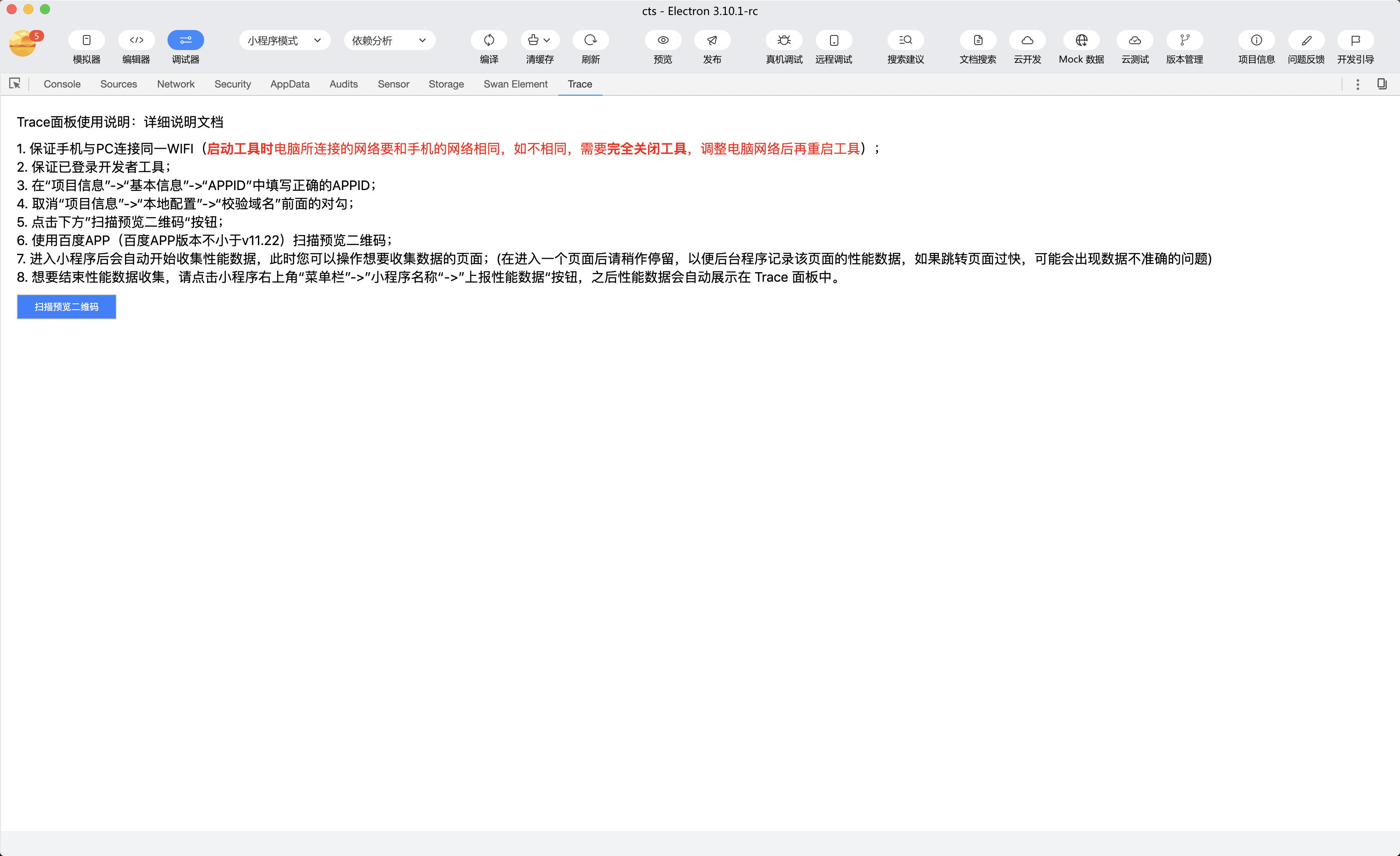1400x856 pixels.
Task: Switch to the Swan Element tab
Action: click(515, 84)
